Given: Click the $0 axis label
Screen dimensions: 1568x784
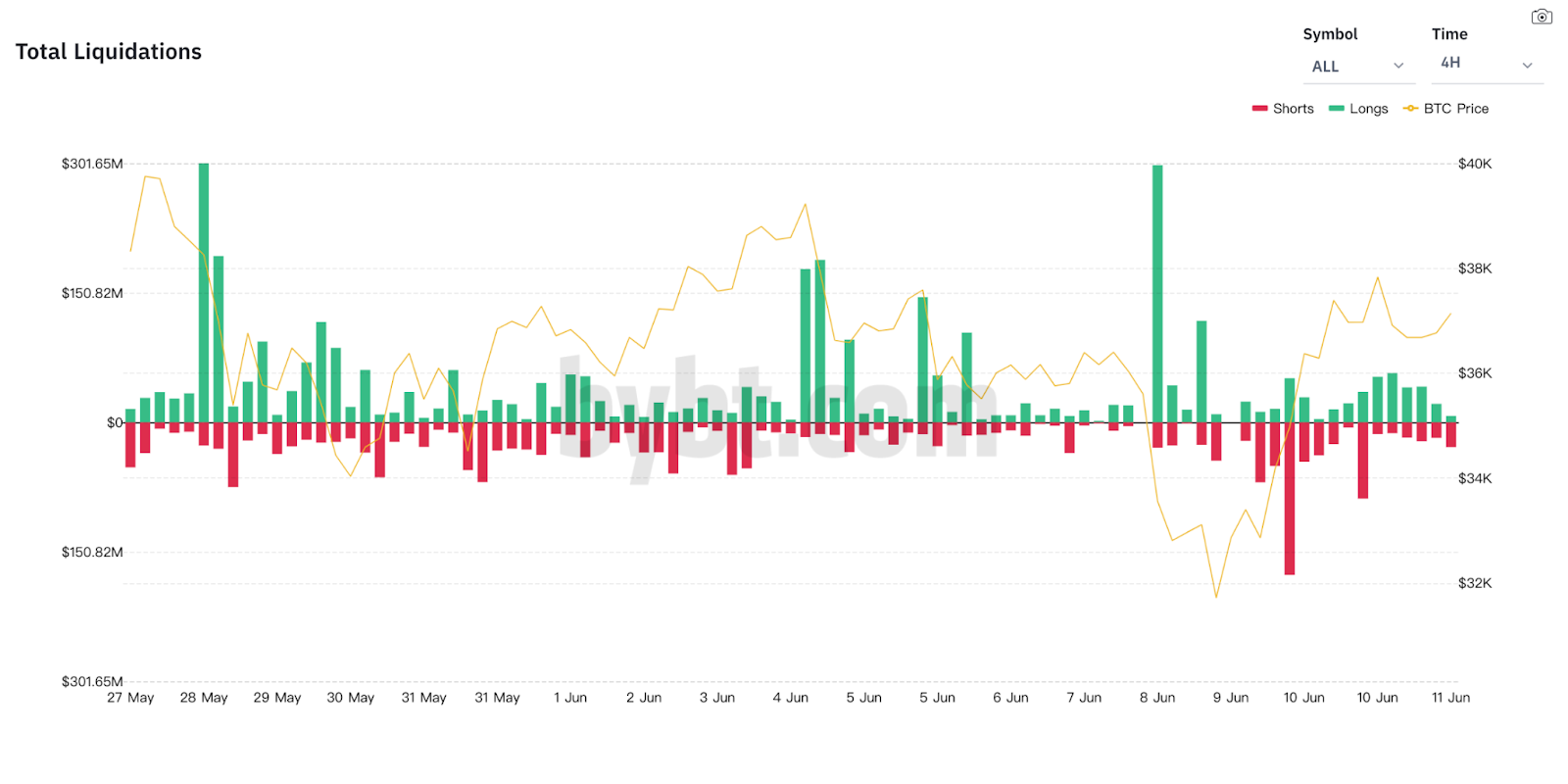Looking at the screenshot, I should click(x=115, y=423).
